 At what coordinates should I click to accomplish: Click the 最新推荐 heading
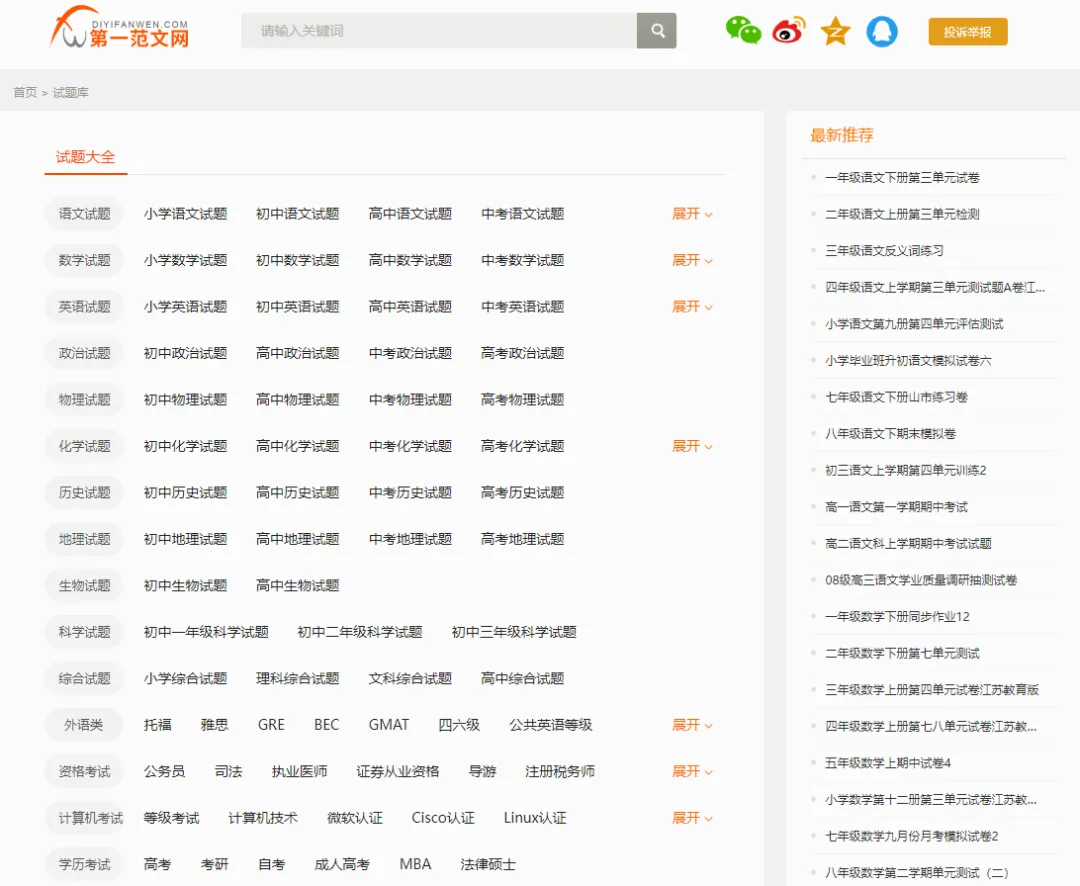842,135
